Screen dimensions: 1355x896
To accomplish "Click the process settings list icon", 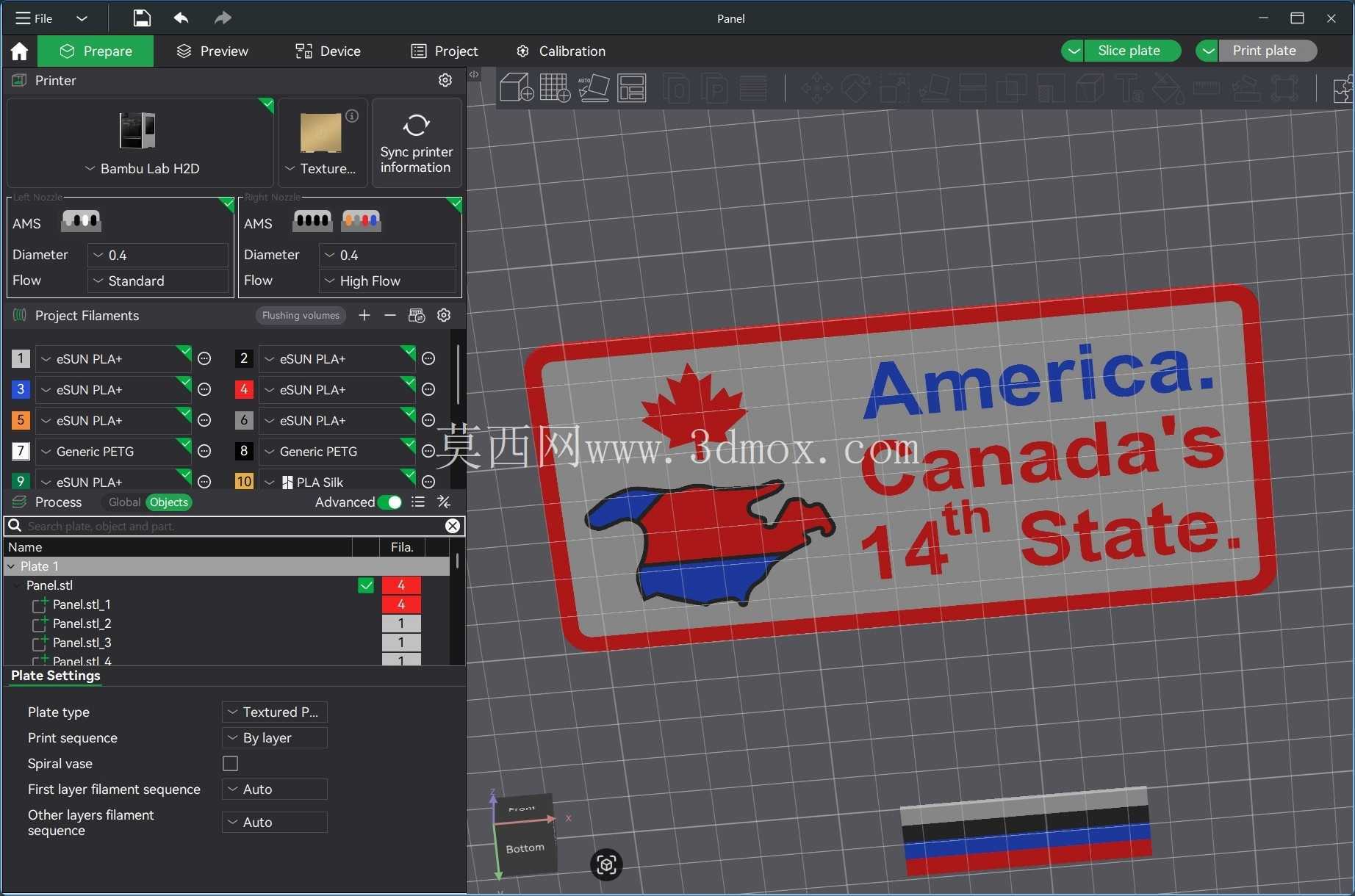I will click(418, 502).
